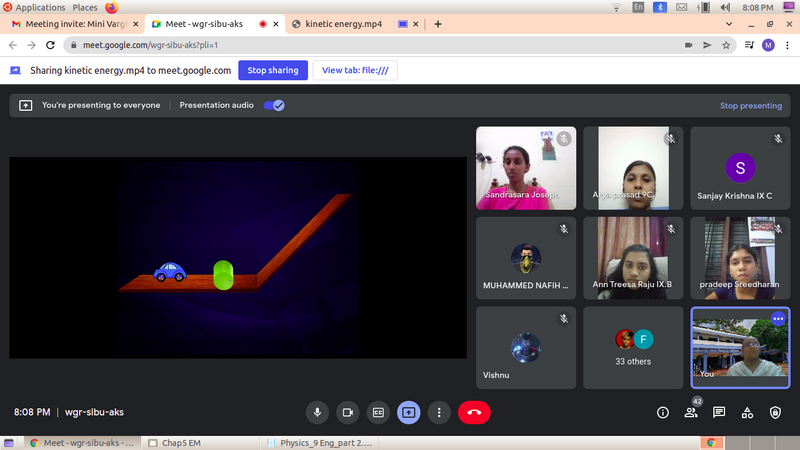The height and width of the screenshot is (450, 800).
Task: Open meeting details info icon
Action: click(662, 412)
